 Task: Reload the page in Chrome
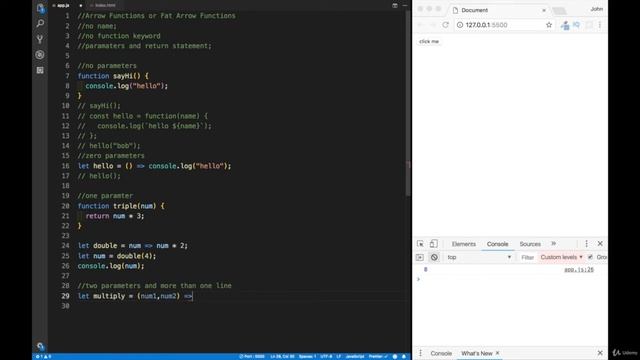445,25
